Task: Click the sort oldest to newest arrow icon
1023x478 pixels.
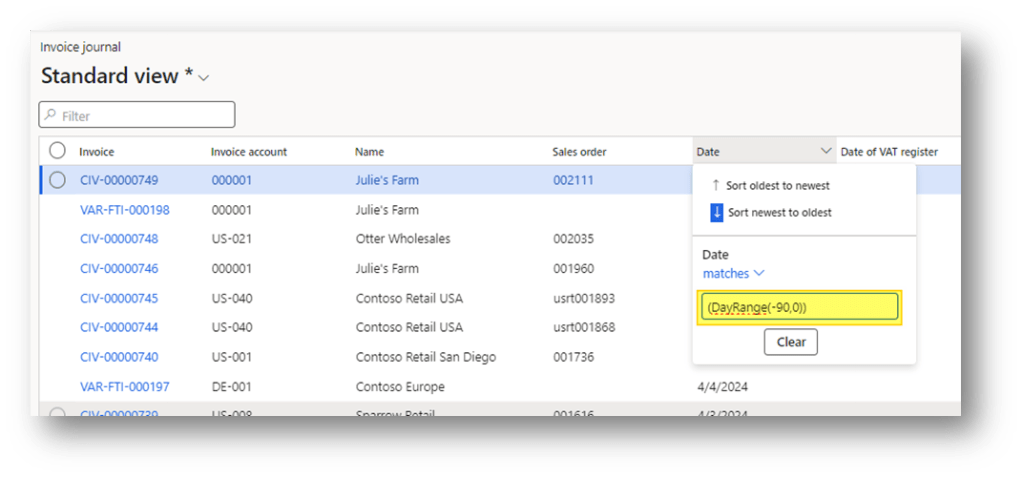Action: 715,186
